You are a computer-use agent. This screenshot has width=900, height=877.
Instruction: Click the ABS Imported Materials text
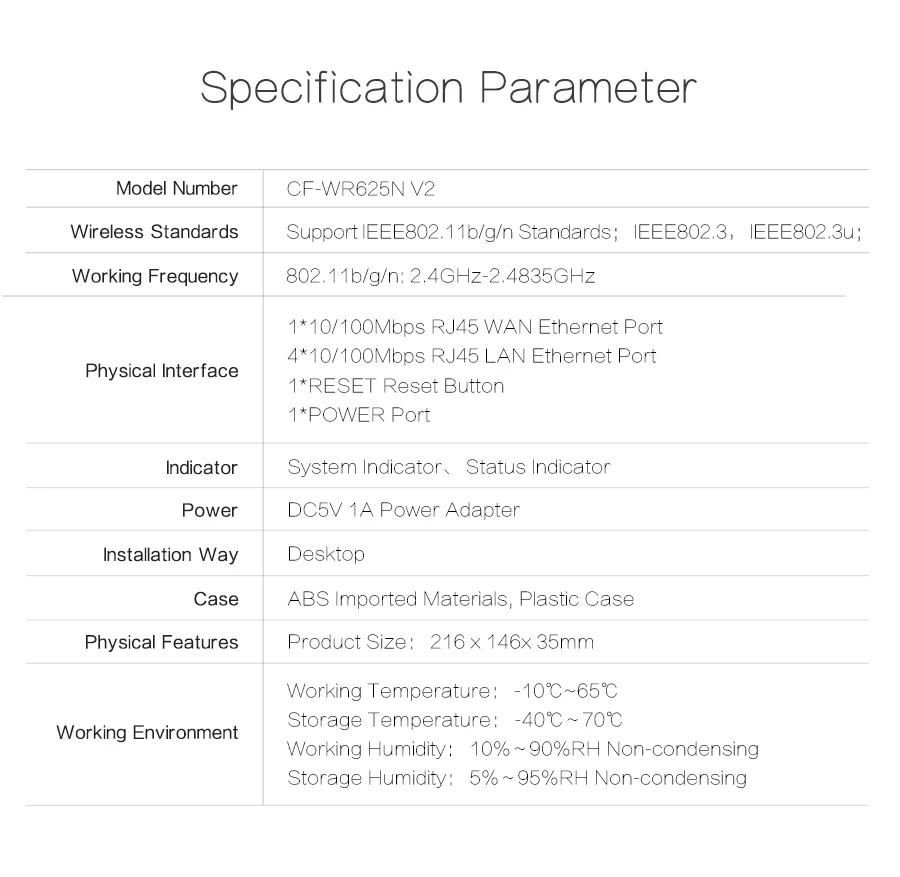coord(398,599)
